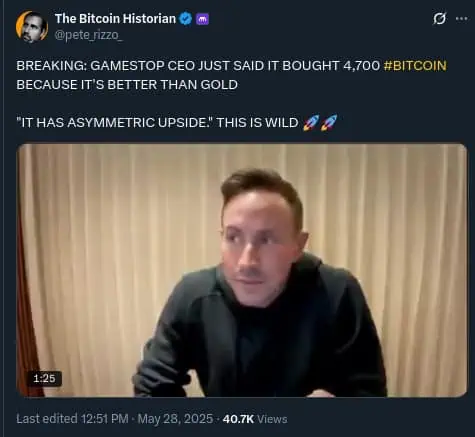Image resolution: width=475 pixels, height=437 pixels.
Task: View edit history via Last edited
Action: pos(47,419)
